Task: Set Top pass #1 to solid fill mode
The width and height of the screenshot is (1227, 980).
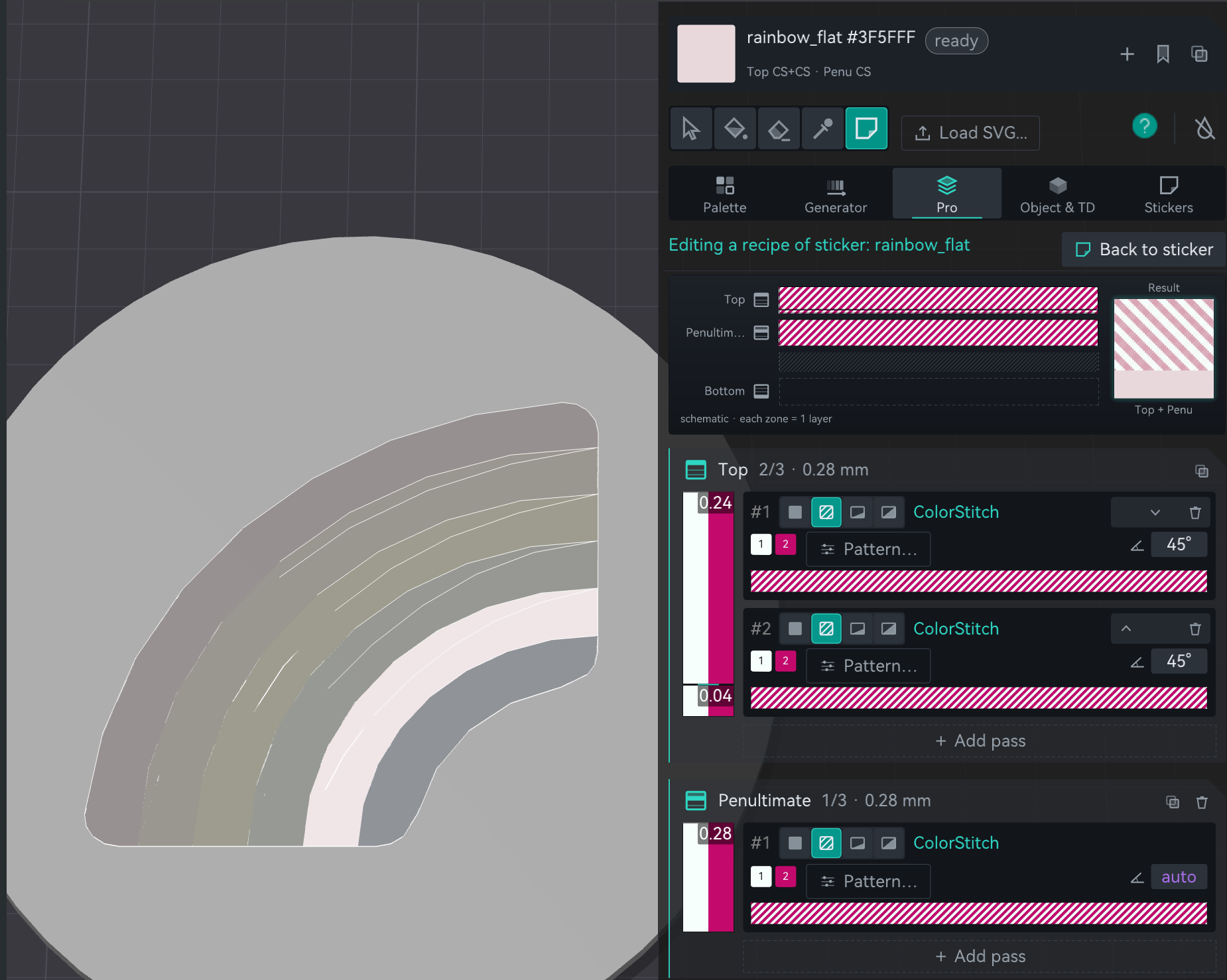Action: [x=795, y=512]
